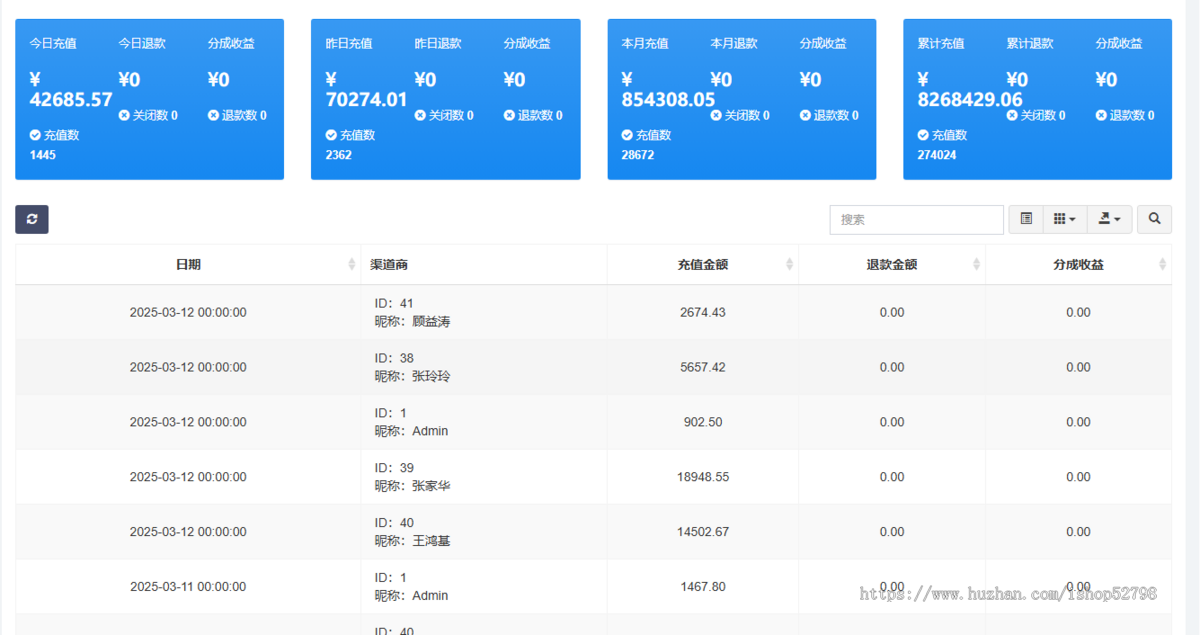Click the 本月退款 label

tap(734, 43)
